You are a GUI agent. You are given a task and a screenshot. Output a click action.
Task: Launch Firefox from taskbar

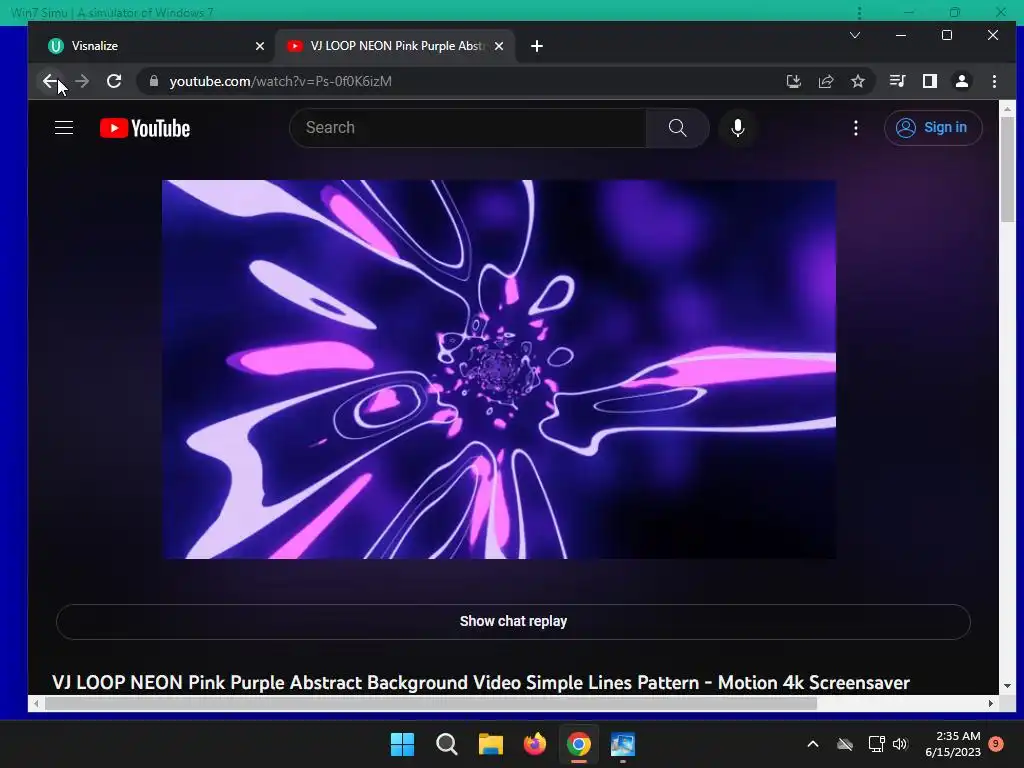point(535,744)
